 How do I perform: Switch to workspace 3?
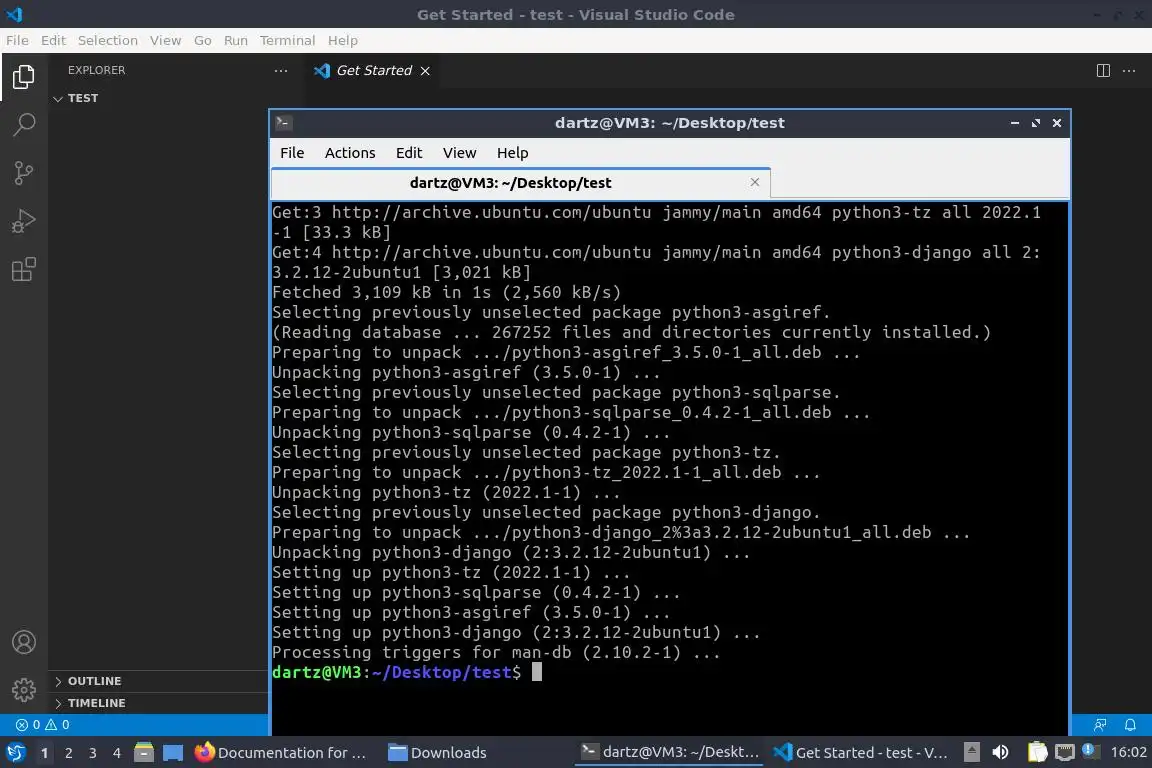[93, 753]
